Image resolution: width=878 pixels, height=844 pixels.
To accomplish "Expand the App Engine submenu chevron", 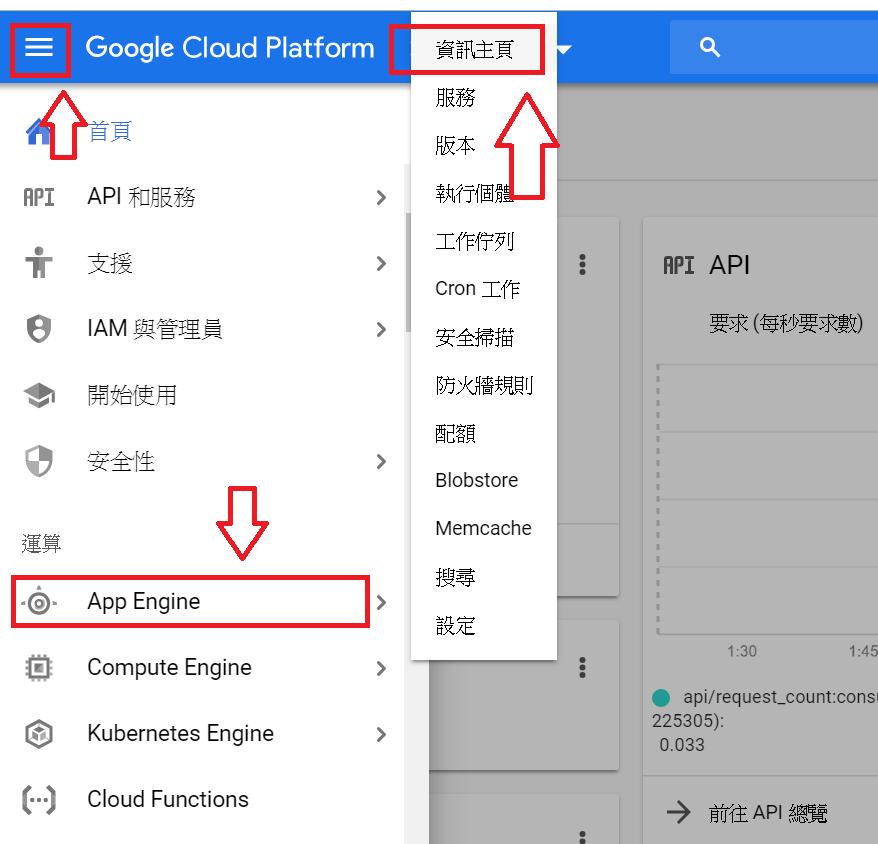I will (x=381, y=602).
